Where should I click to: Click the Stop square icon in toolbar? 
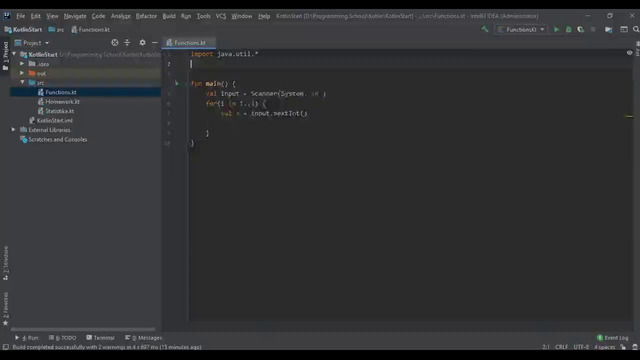click(593, 29)
